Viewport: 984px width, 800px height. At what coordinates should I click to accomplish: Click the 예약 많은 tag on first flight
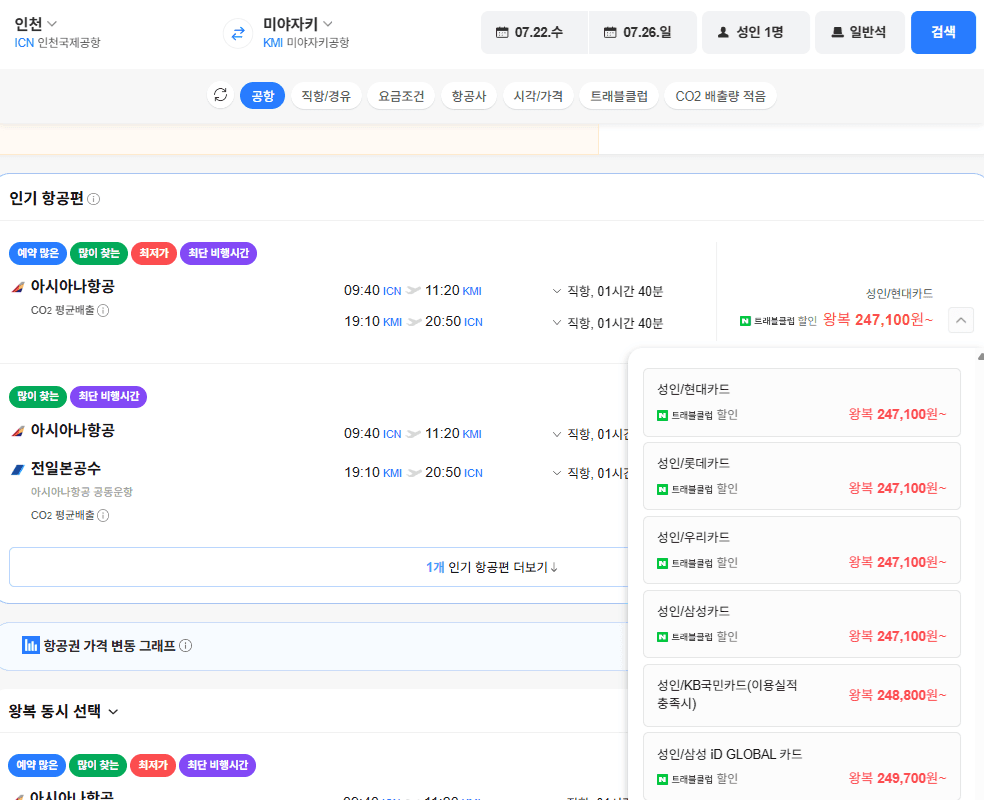(x=38, y=253)
